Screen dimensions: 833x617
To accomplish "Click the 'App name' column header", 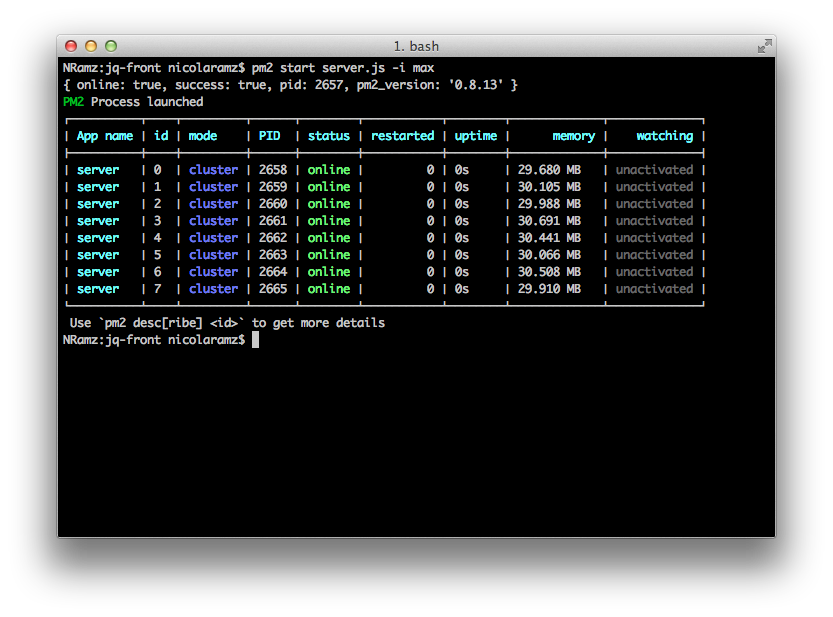I will 104,136.
